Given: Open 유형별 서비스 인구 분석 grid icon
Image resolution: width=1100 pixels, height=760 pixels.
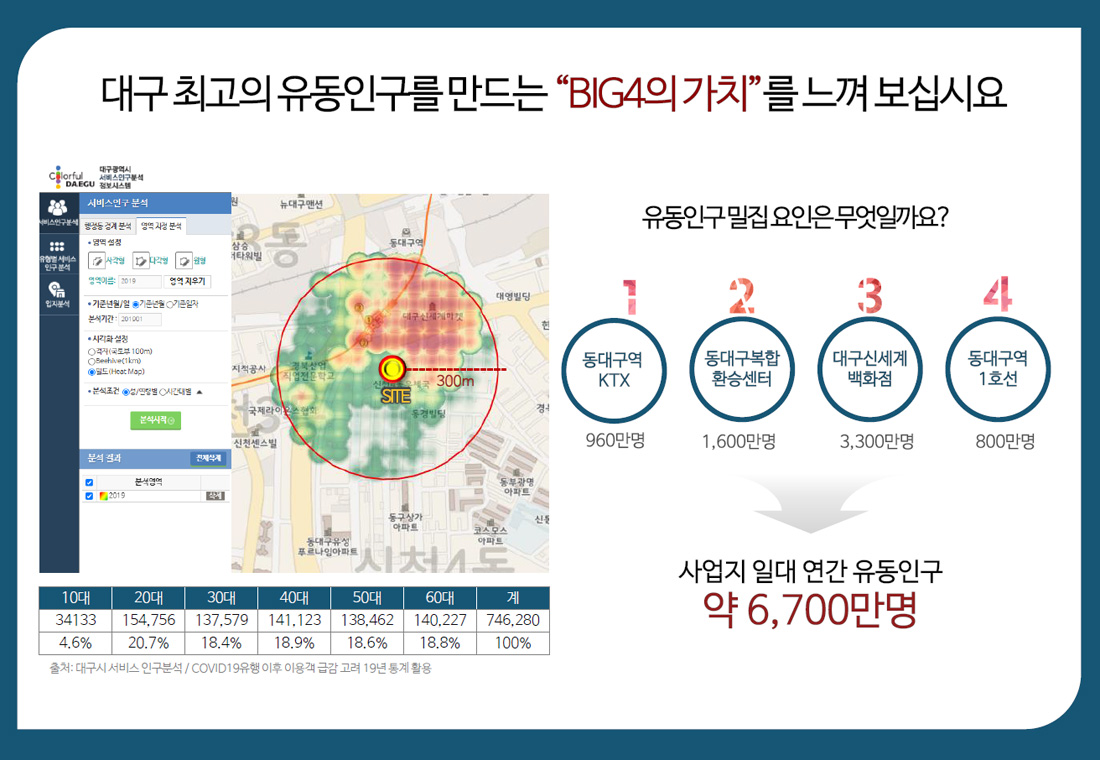Looking at the screenshot, I should [57, 246].
